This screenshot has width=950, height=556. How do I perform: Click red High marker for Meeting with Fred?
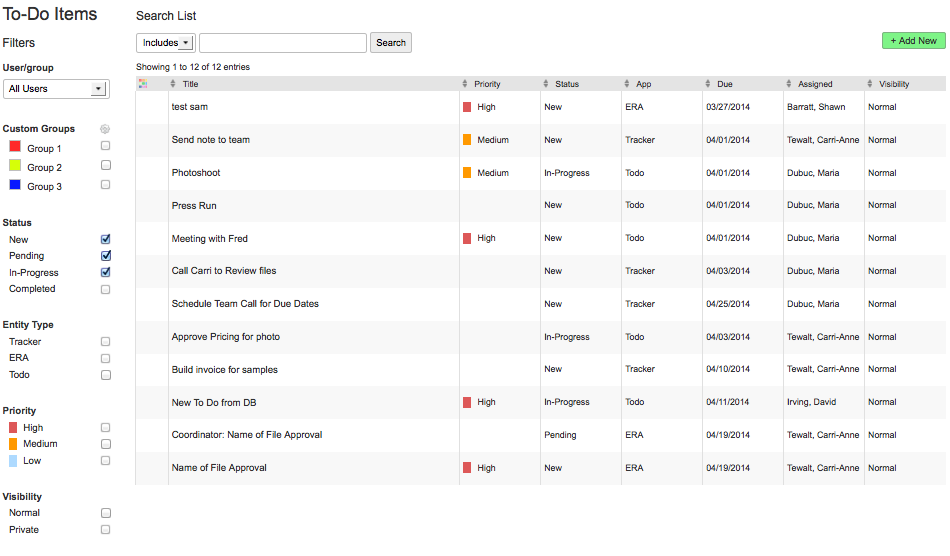pos(467,239)
